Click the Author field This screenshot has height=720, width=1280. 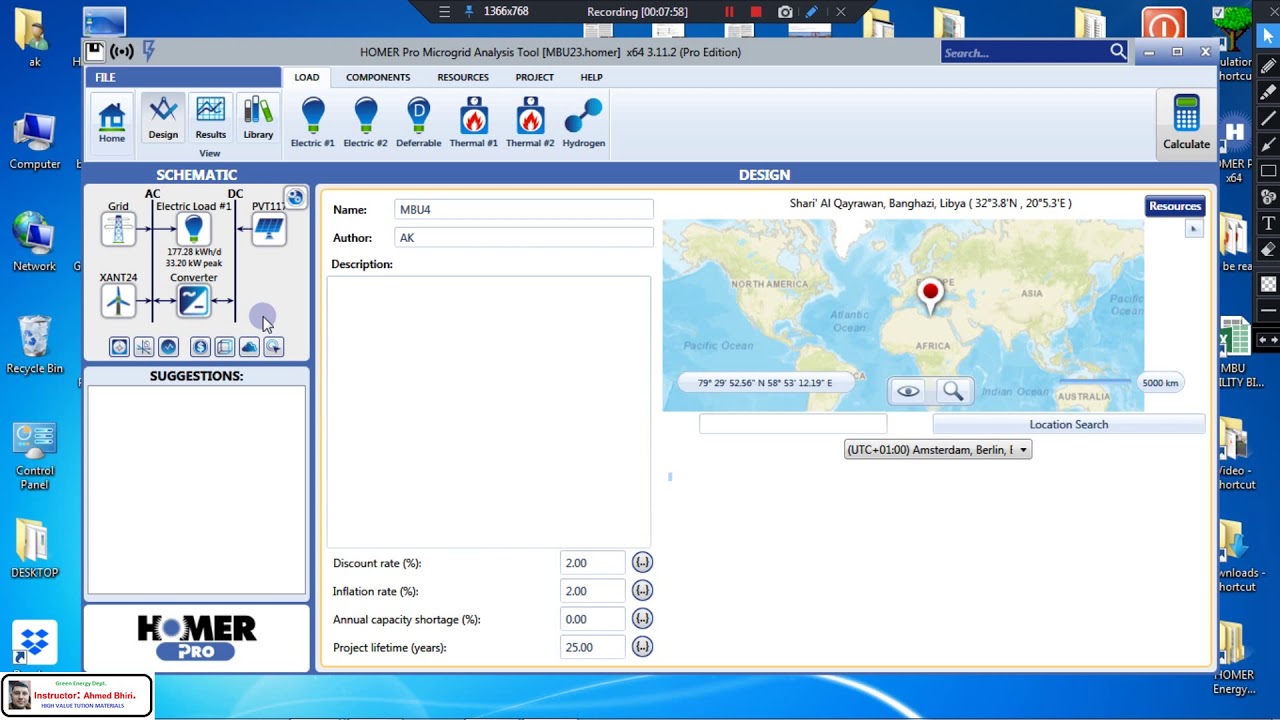pyautogui.click(x=524, y=238)
